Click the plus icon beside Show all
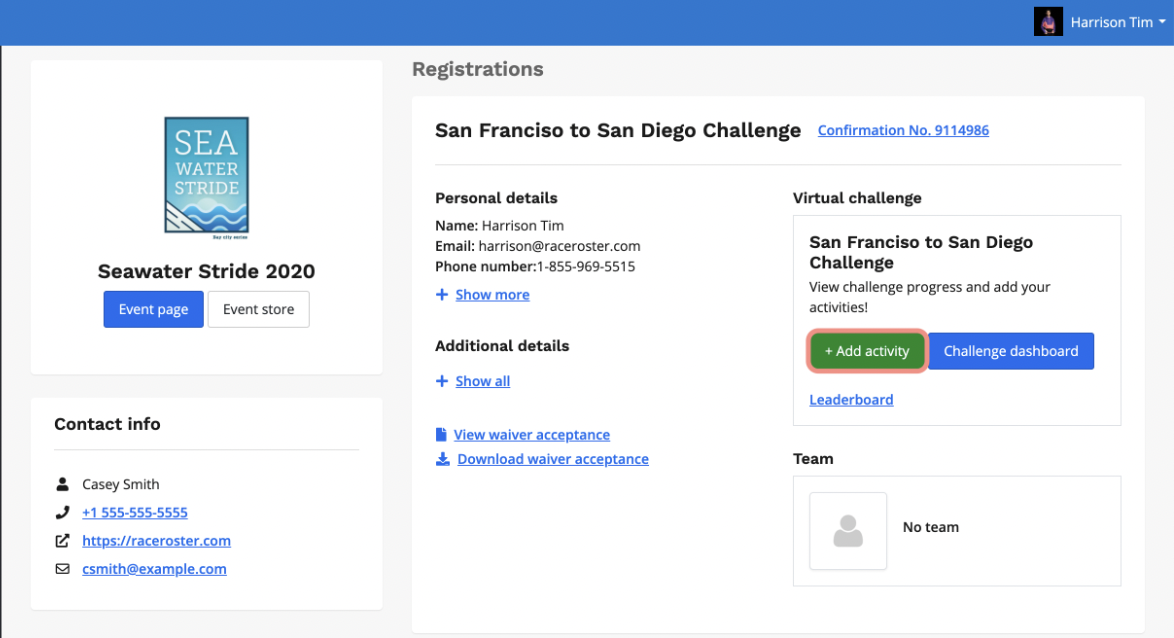Viewport: 1174px width, 638px height. pyautogui.click(x=442, y=381)
